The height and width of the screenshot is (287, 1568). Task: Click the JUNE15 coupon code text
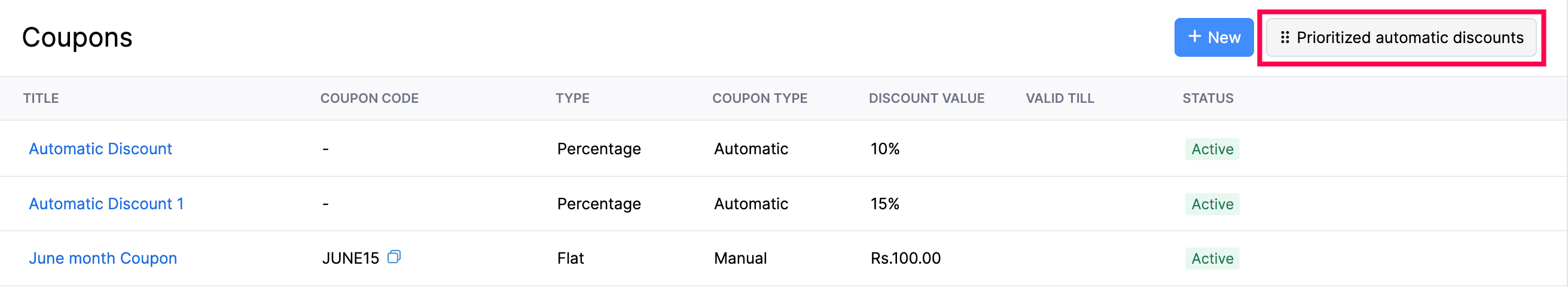click(350, 258)
